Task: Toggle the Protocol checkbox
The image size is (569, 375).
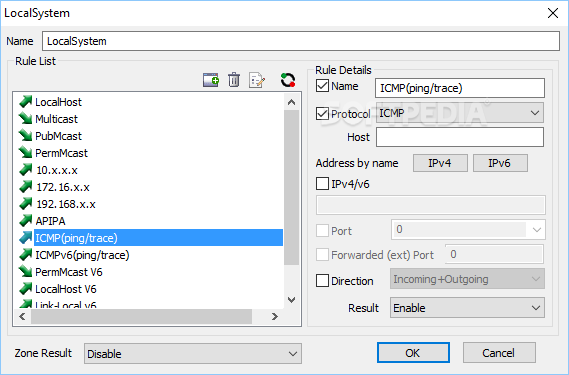Action: [322, 114]
